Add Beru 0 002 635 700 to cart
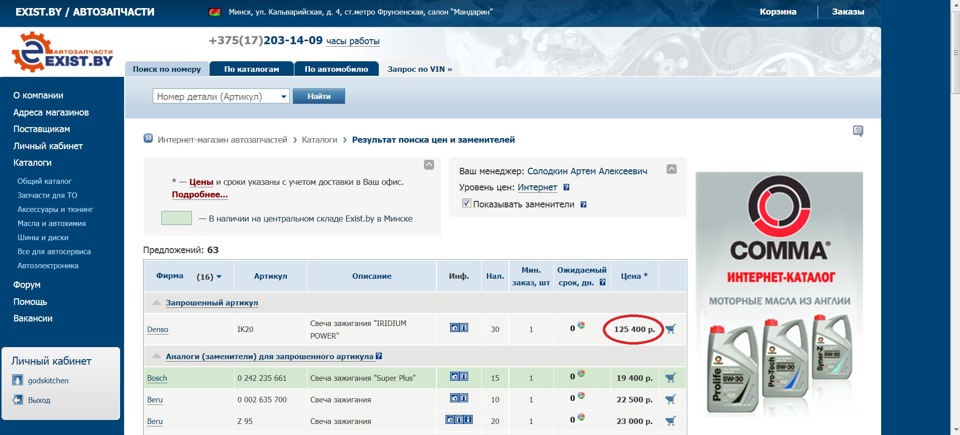The image size is (960, 435). point(670,399)
